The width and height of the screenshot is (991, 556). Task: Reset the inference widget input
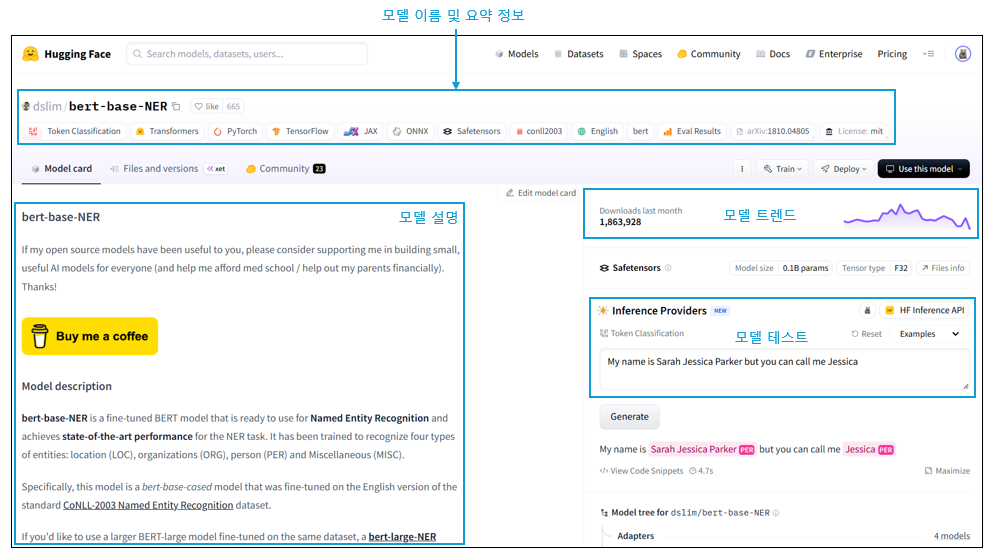[866, 334]
